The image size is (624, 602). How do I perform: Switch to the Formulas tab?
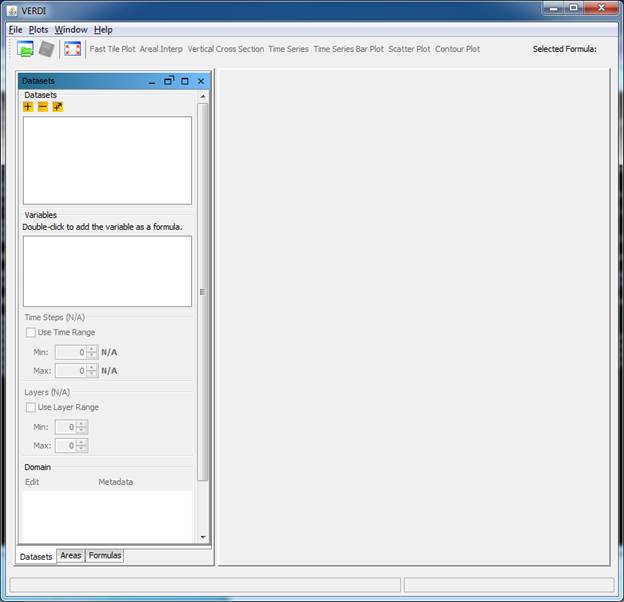click(105, 555)
